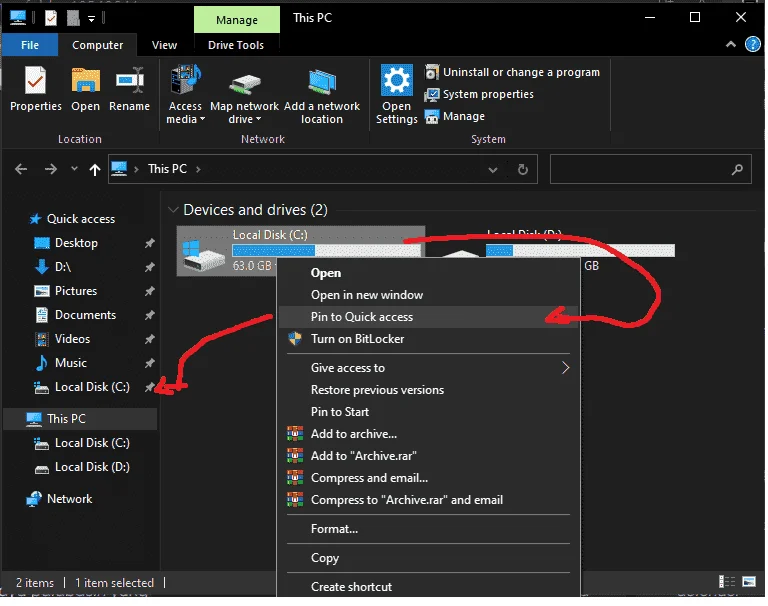Open the File tab
Screen dimensions: 768x606
(30, 45)
